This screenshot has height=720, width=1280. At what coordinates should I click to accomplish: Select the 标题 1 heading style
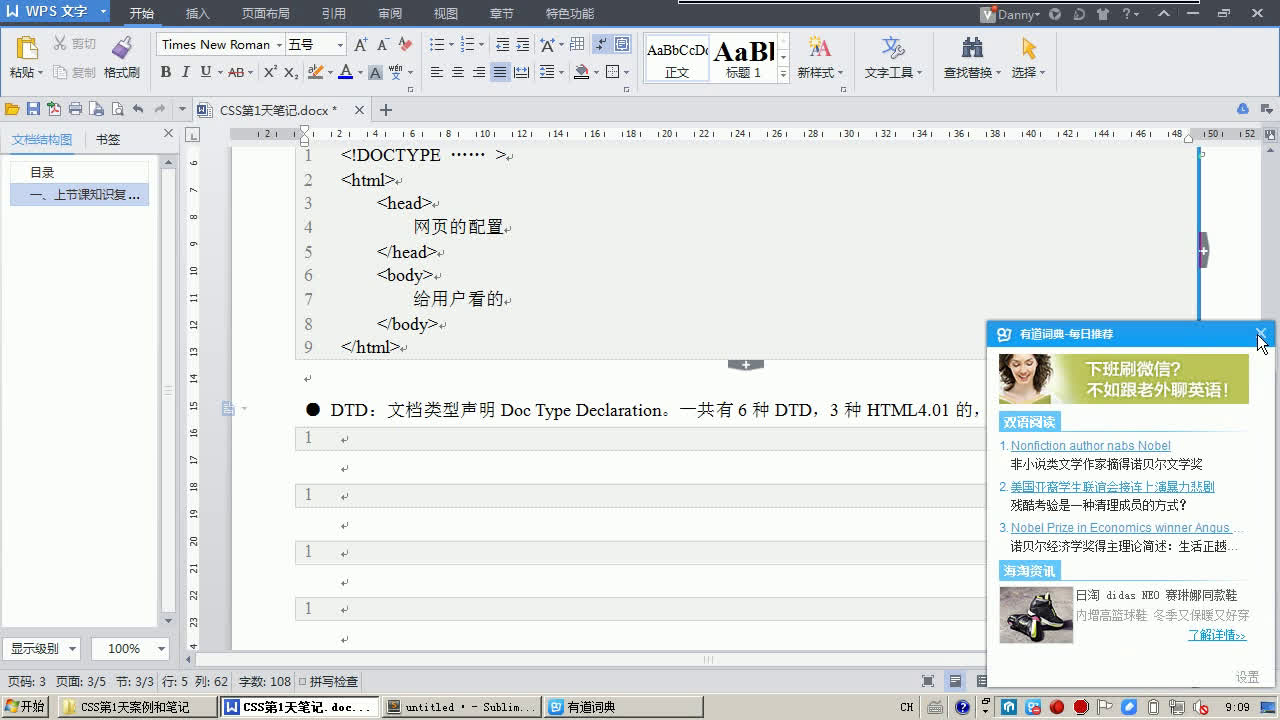point(744,58)
